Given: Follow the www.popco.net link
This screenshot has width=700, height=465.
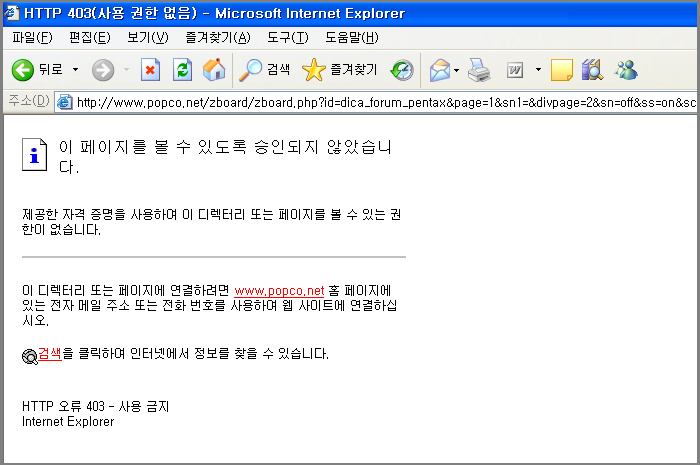Looking at the screenshot, I should tap(279, 291).
